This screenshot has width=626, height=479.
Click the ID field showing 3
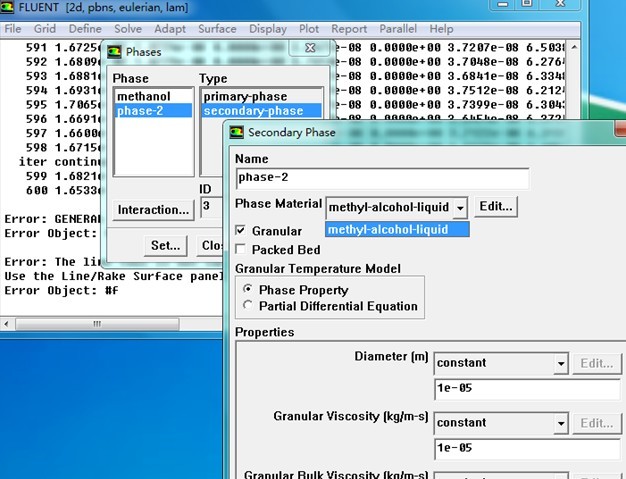pos(212,207)
